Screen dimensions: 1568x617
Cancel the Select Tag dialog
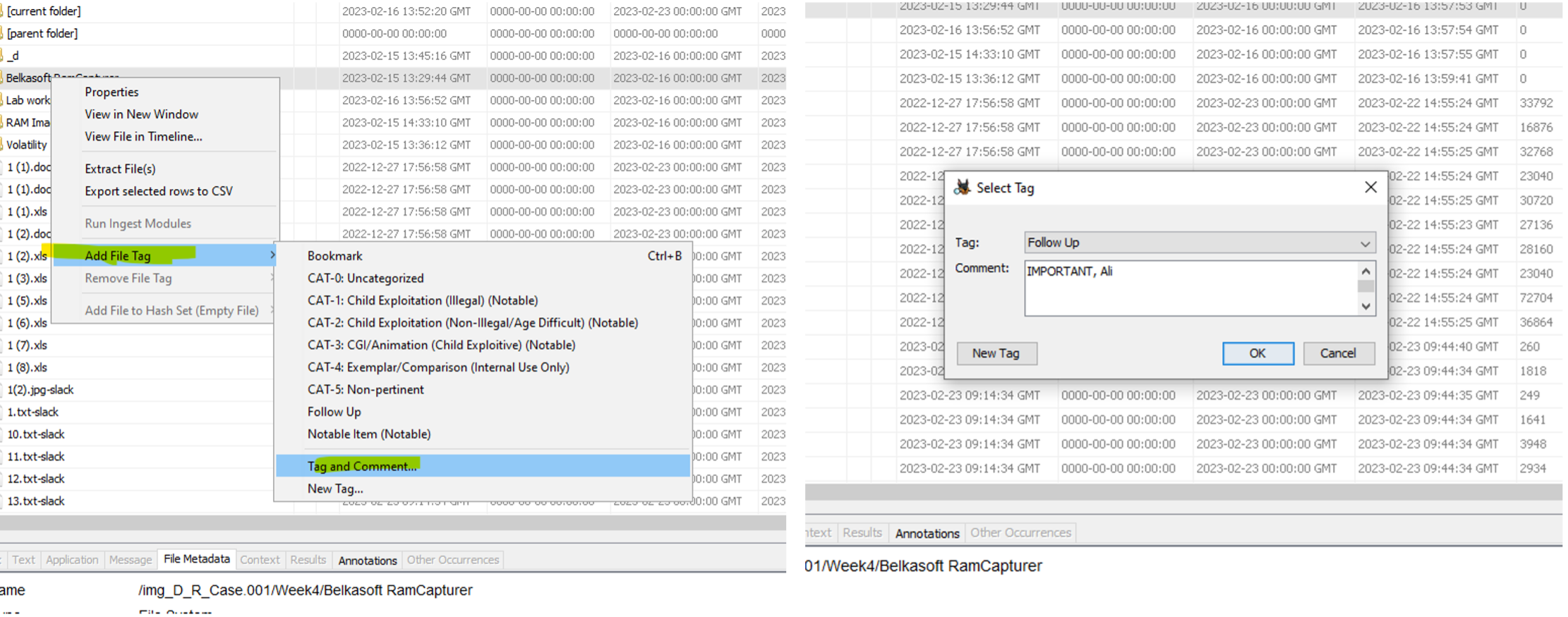1338,353
